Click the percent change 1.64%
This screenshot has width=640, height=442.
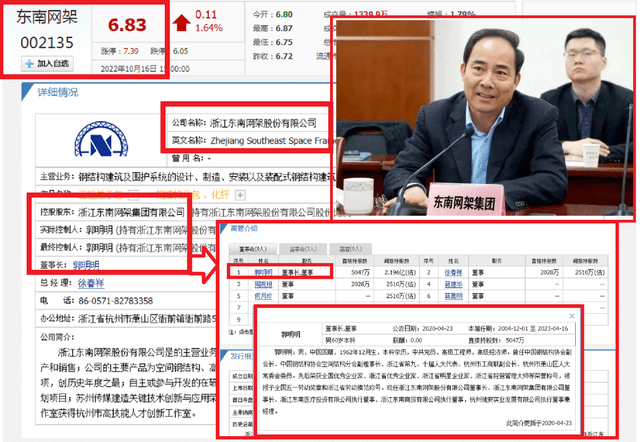[209, 28]
